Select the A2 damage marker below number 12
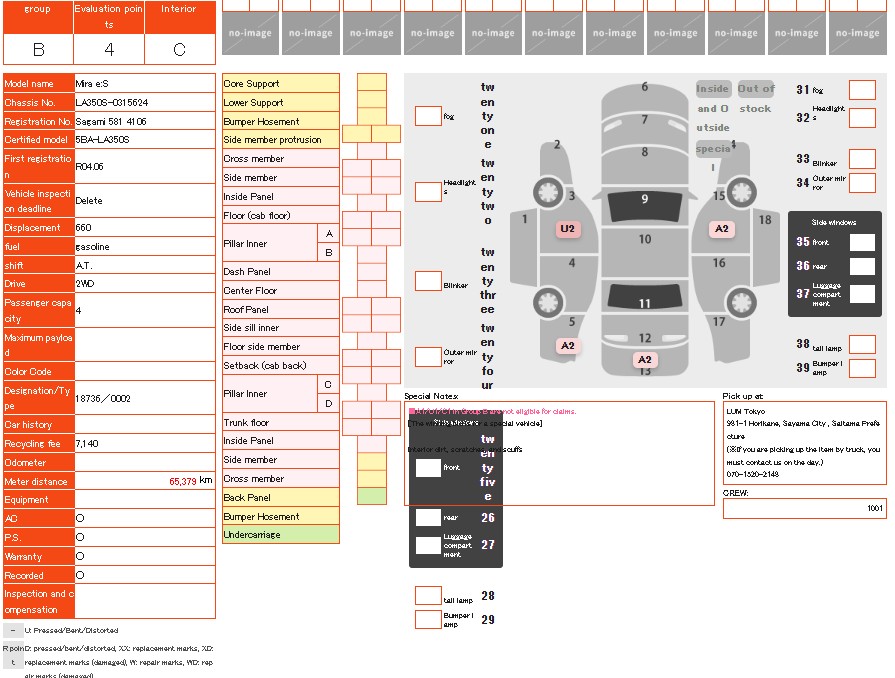 point(644,360)
